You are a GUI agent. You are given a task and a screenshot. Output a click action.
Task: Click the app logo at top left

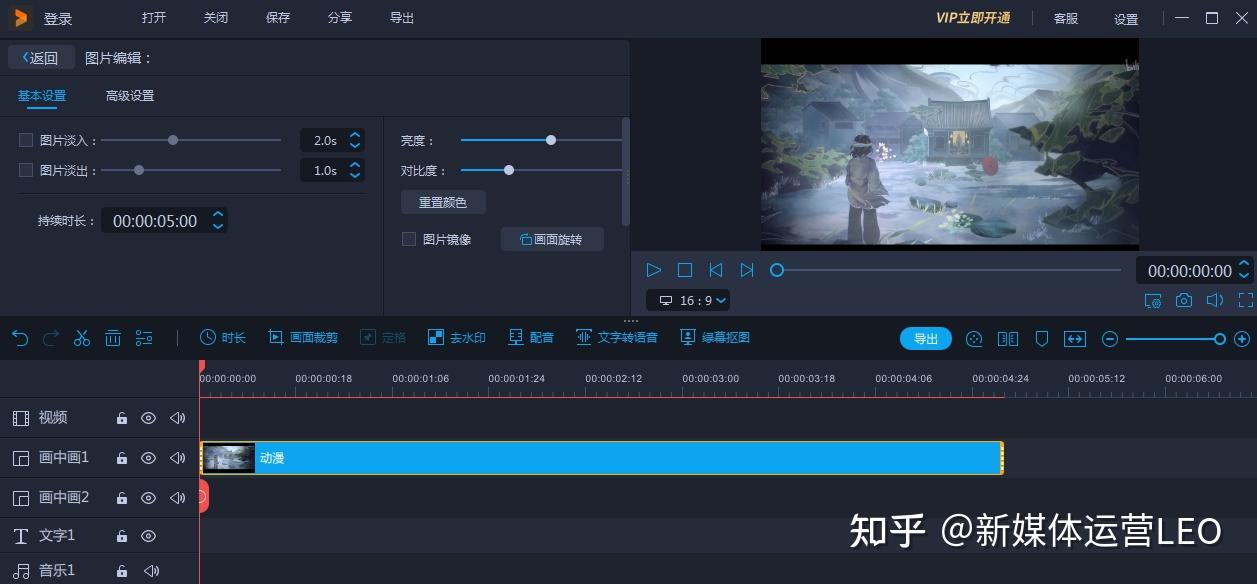20,18
